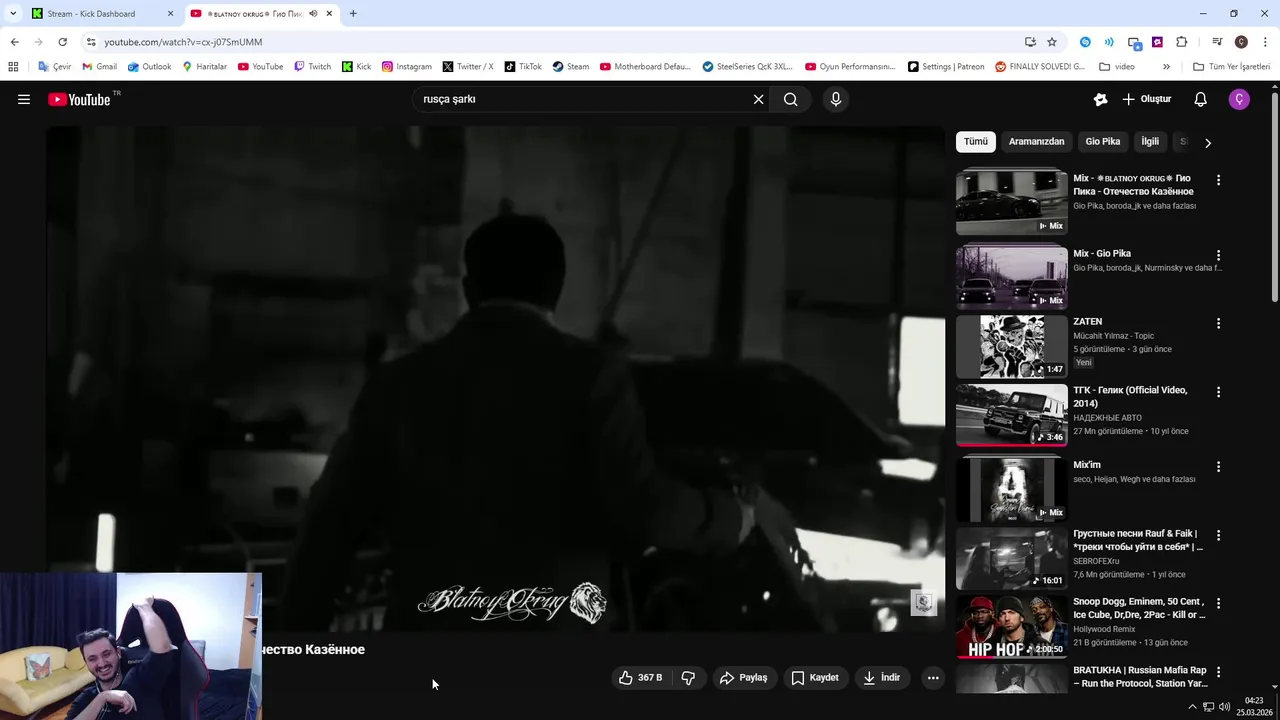The image size is (1280, 720).
Task: Show more filter chips with right arrow
Action: point(1207,142)
